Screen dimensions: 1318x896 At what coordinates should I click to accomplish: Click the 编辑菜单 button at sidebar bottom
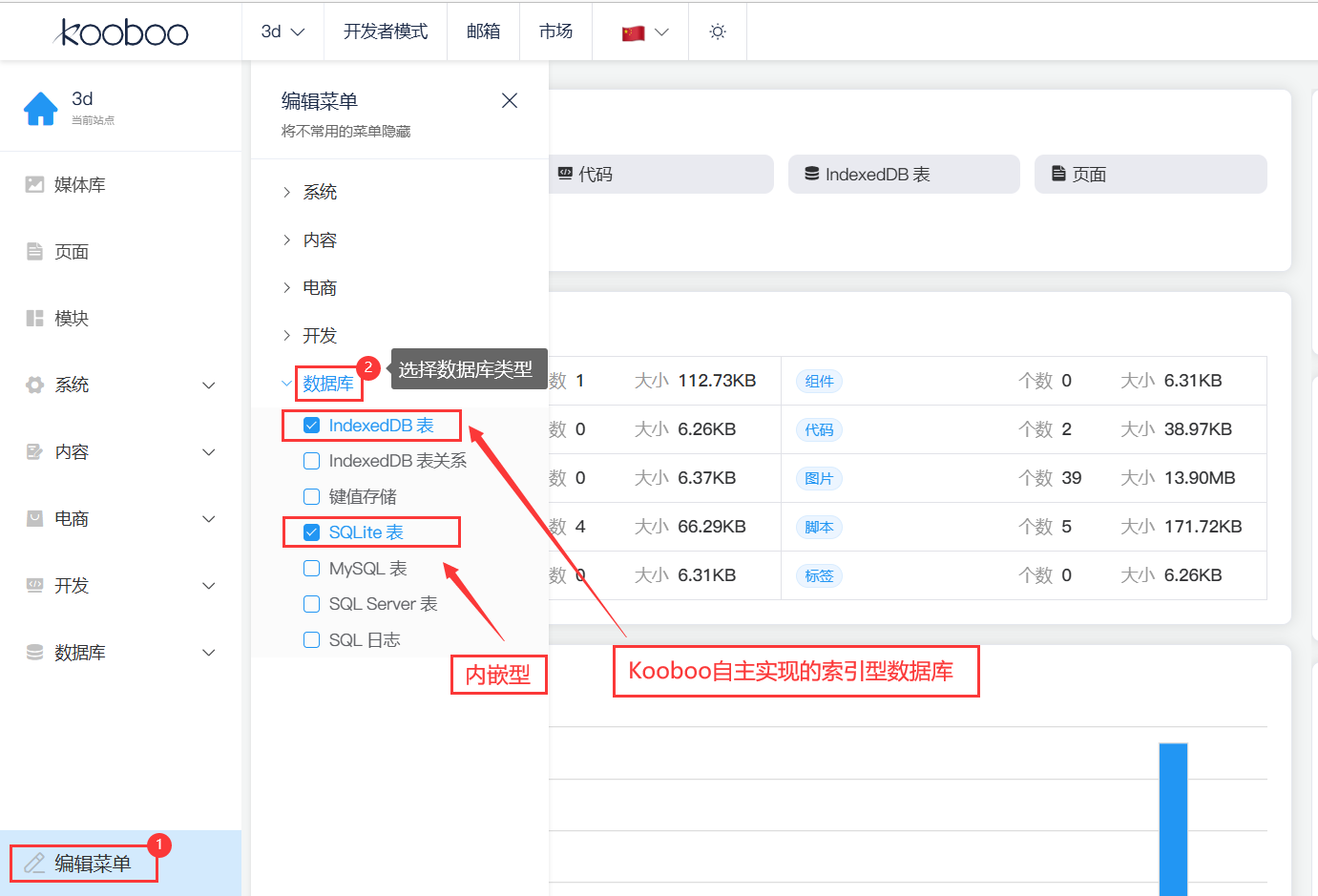click(120, 863)
